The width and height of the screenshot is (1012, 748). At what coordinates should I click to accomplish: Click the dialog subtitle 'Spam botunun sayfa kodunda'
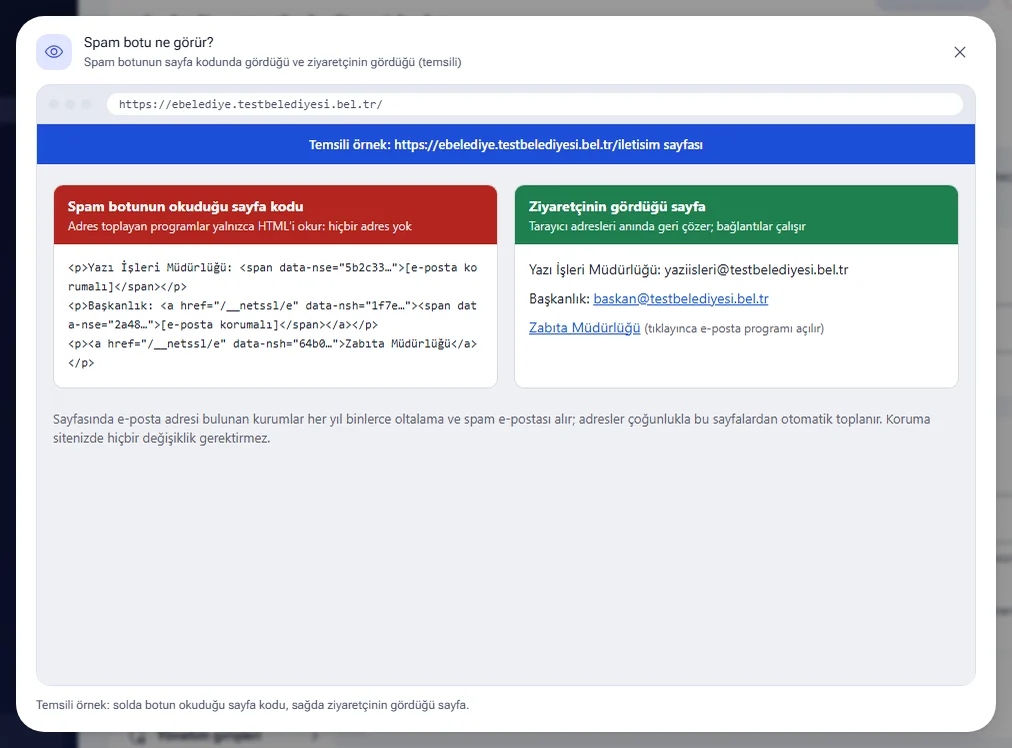272,62
